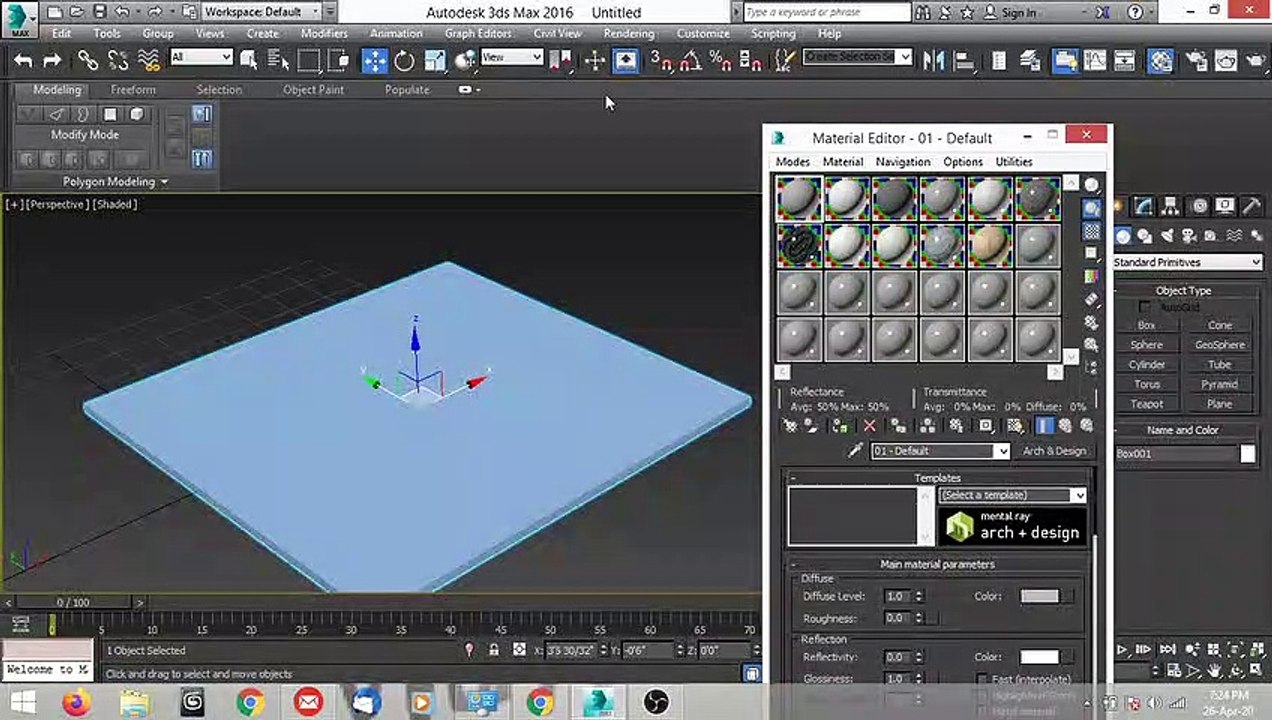The image size is (1272, 720).
Task: Open Select by Name dialog
Action: point(278,60)
